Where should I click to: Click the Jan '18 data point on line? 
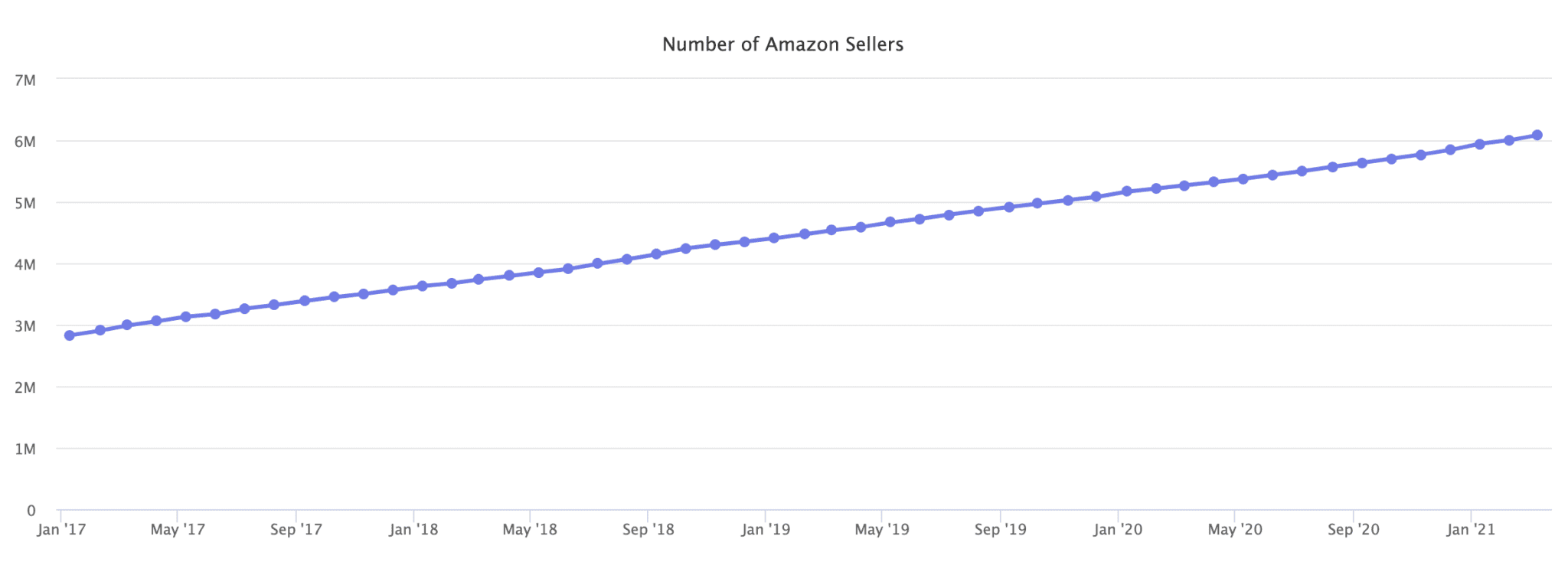pos(422,286)
